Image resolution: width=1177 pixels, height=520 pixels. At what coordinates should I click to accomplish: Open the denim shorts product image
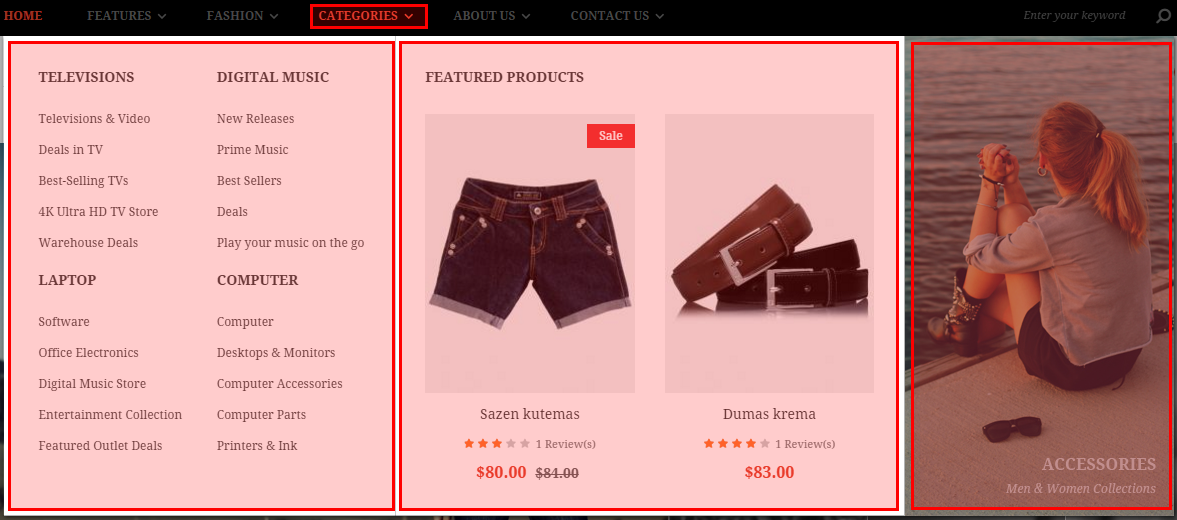(x=530, y=254)
